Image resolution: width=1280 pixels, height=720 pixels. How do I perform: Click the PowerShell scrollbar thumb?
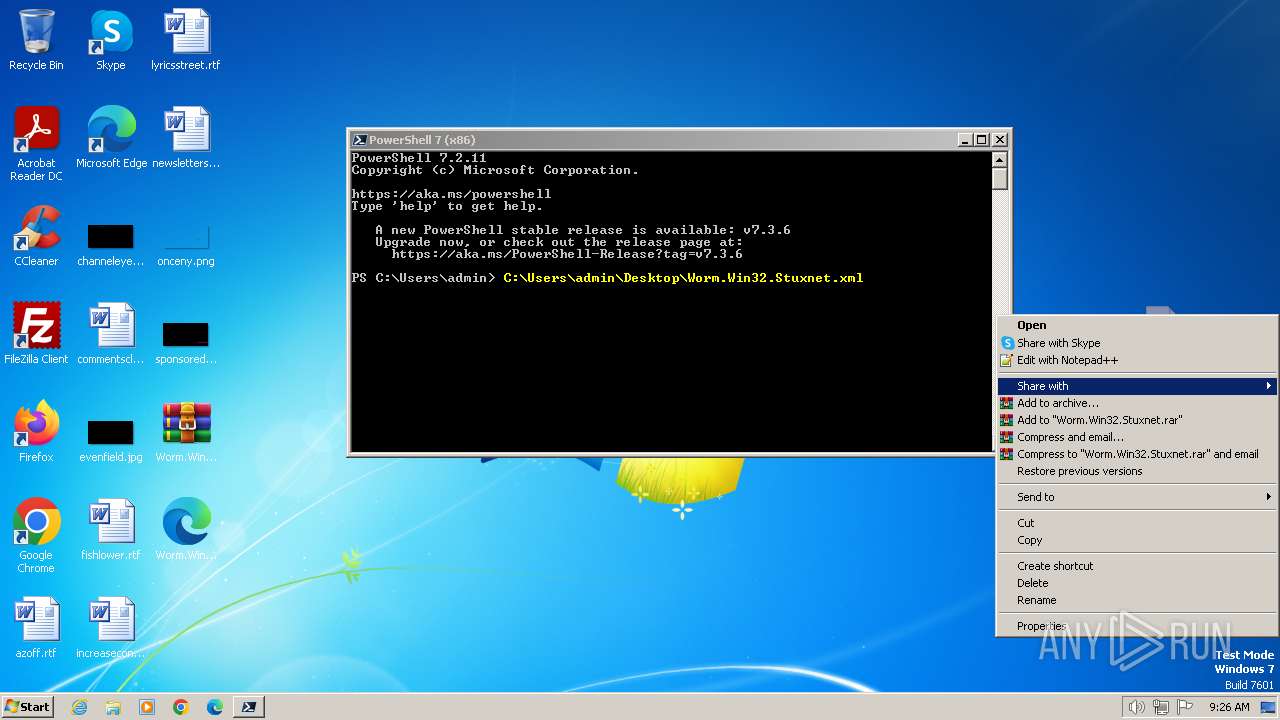tap(999, 179)
